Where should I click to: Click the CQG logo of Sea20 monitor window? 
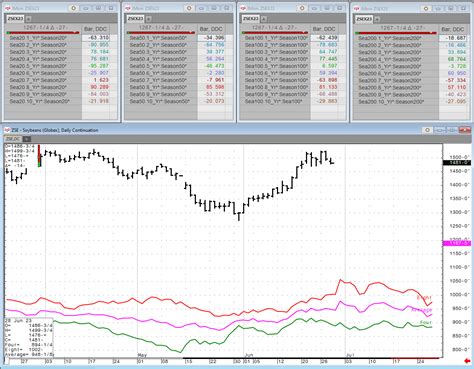point(8,8)
